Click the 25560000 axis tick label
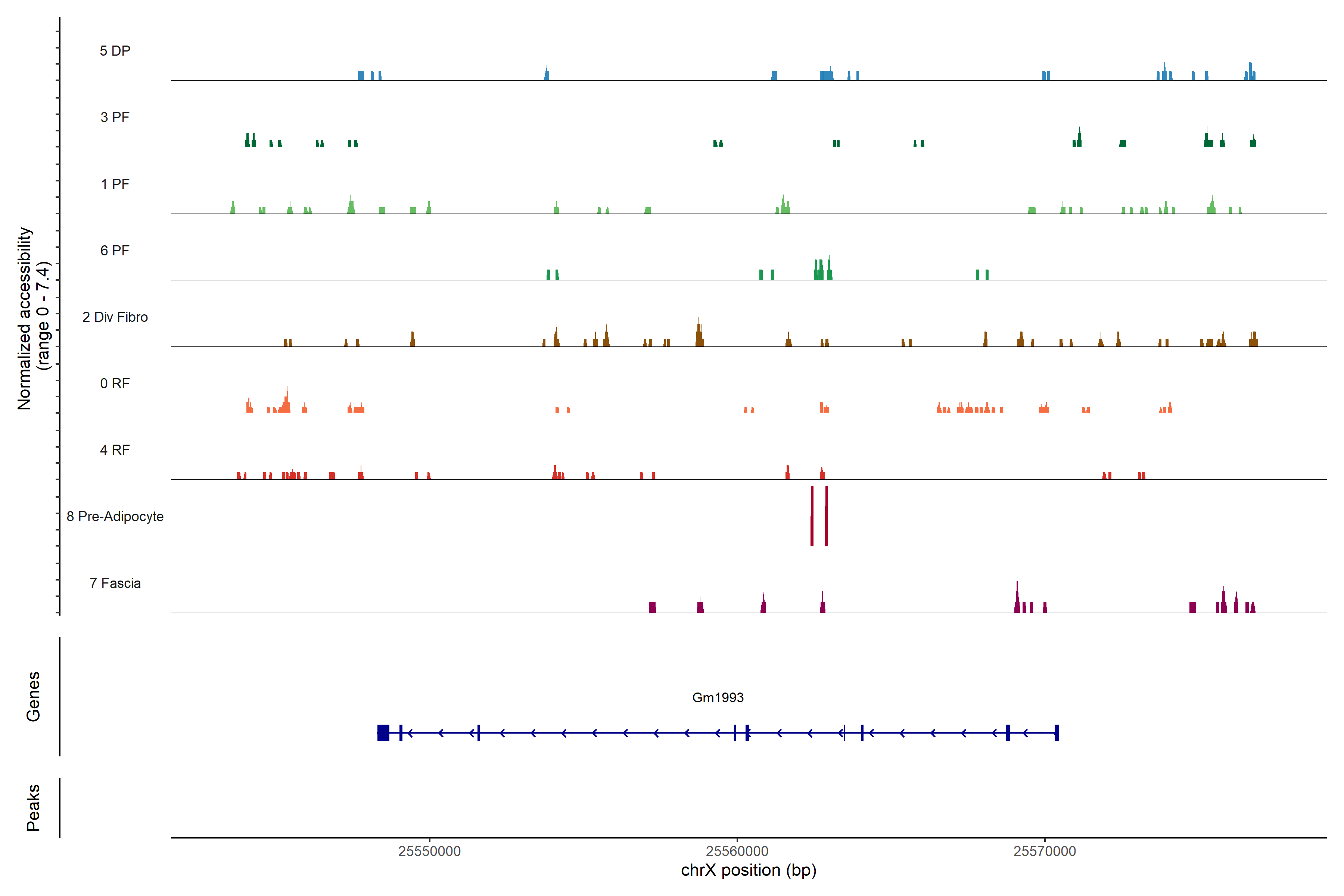 coord(737,851)
